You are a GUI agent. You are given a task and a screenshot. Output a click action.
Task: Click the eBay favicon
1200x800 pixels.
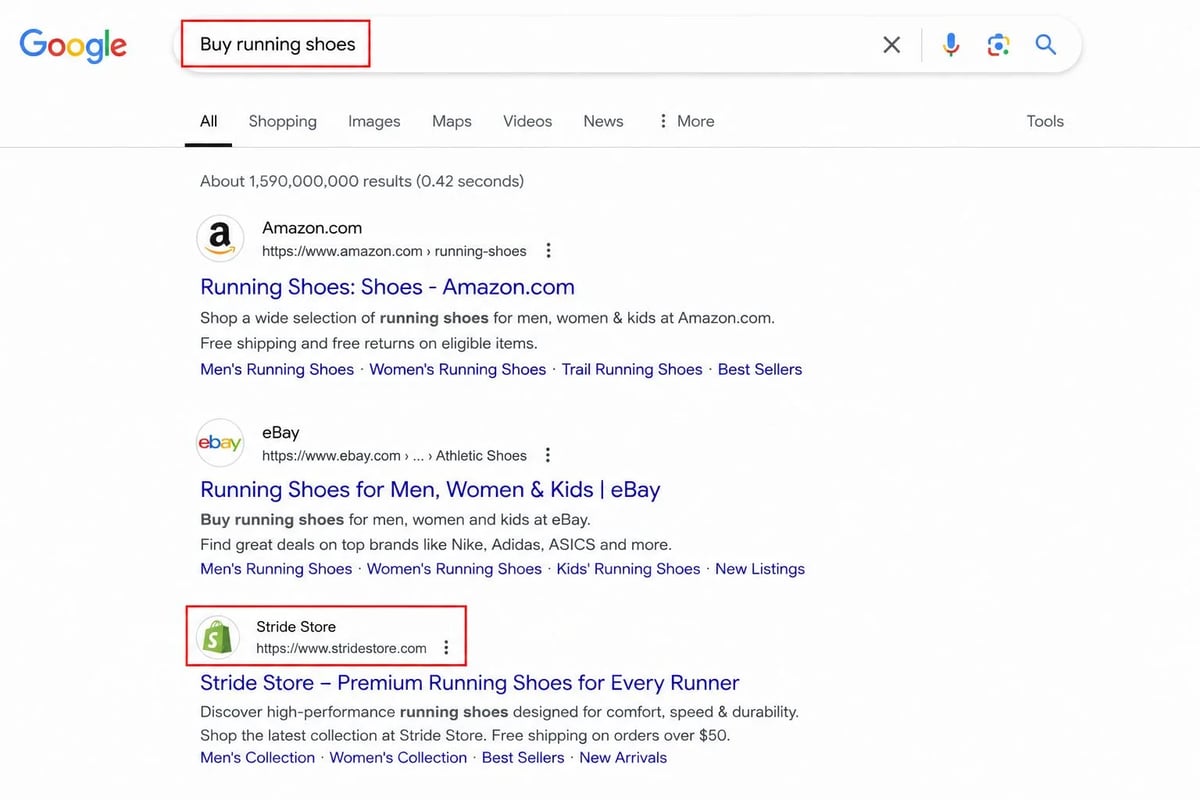[x=220, y=443]
